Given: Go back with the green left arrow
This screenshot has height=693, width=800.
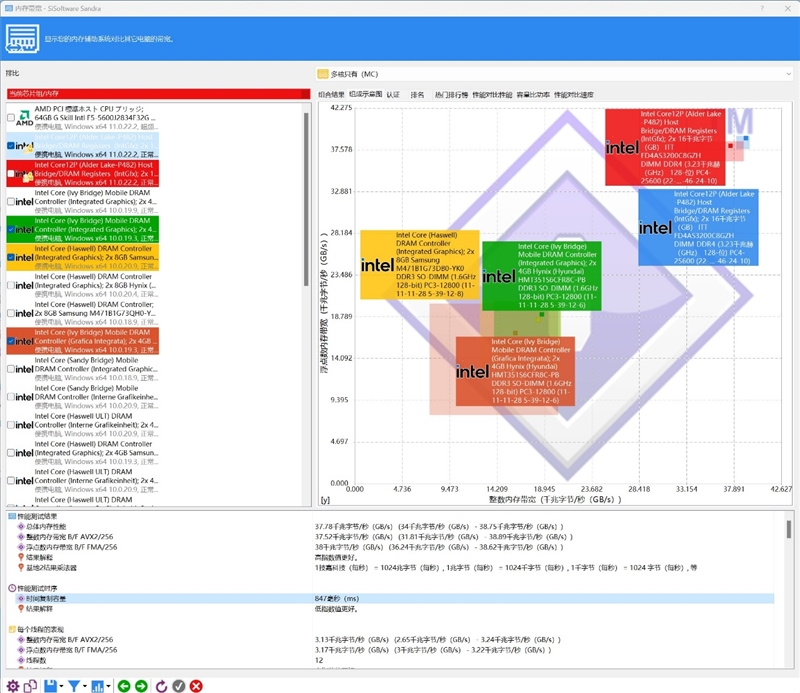Looking at the screenshot, I should [124, 685].
